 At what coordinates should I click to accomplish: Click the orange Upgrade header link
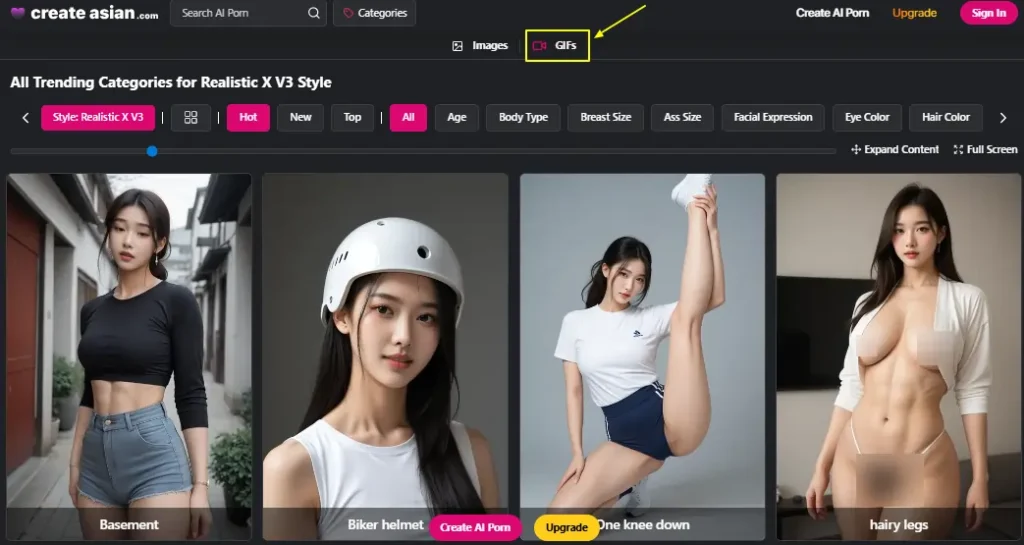[914, 13]
